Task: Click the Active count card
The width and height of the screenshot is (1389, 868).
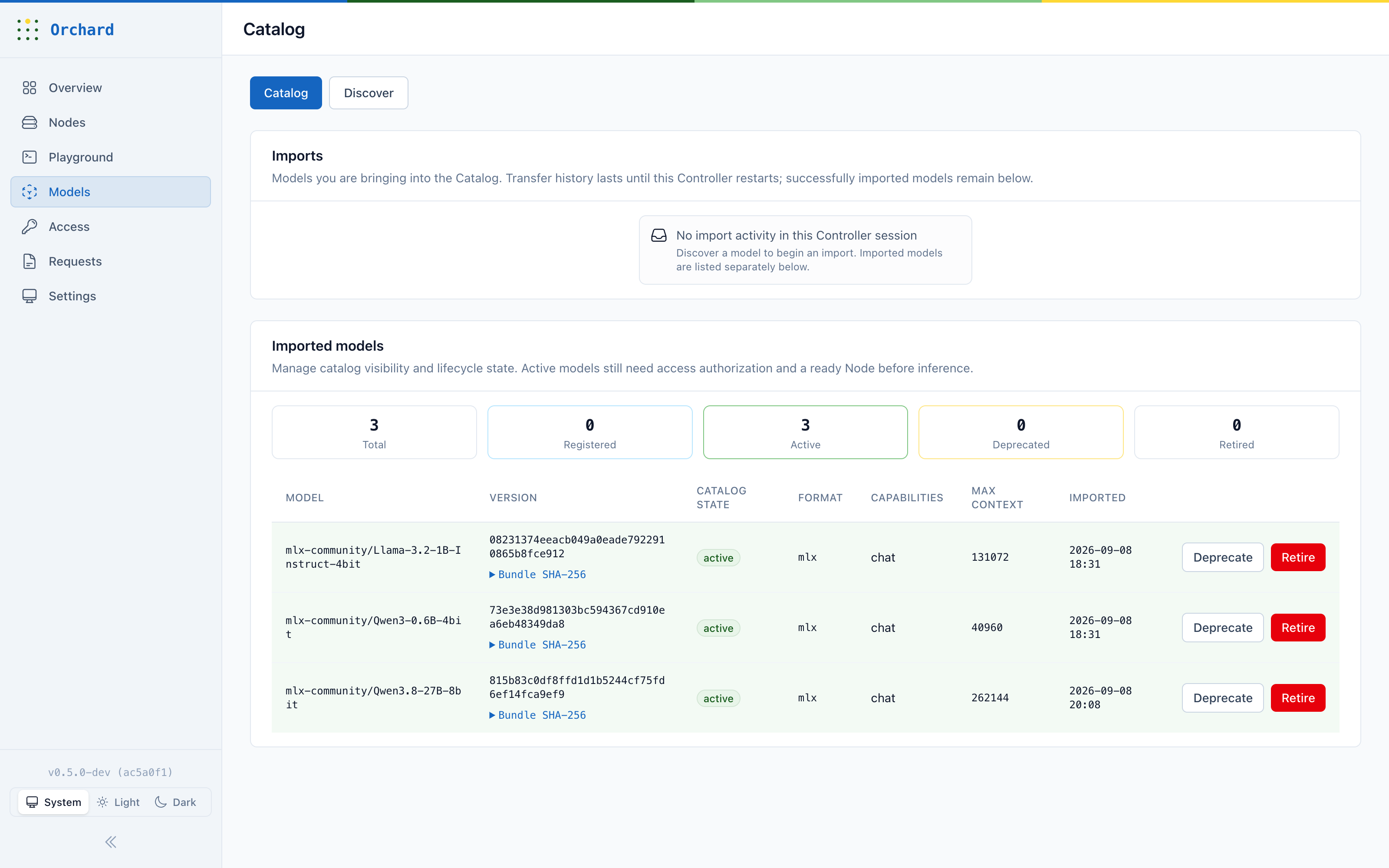Action: [x=805, y=432]
